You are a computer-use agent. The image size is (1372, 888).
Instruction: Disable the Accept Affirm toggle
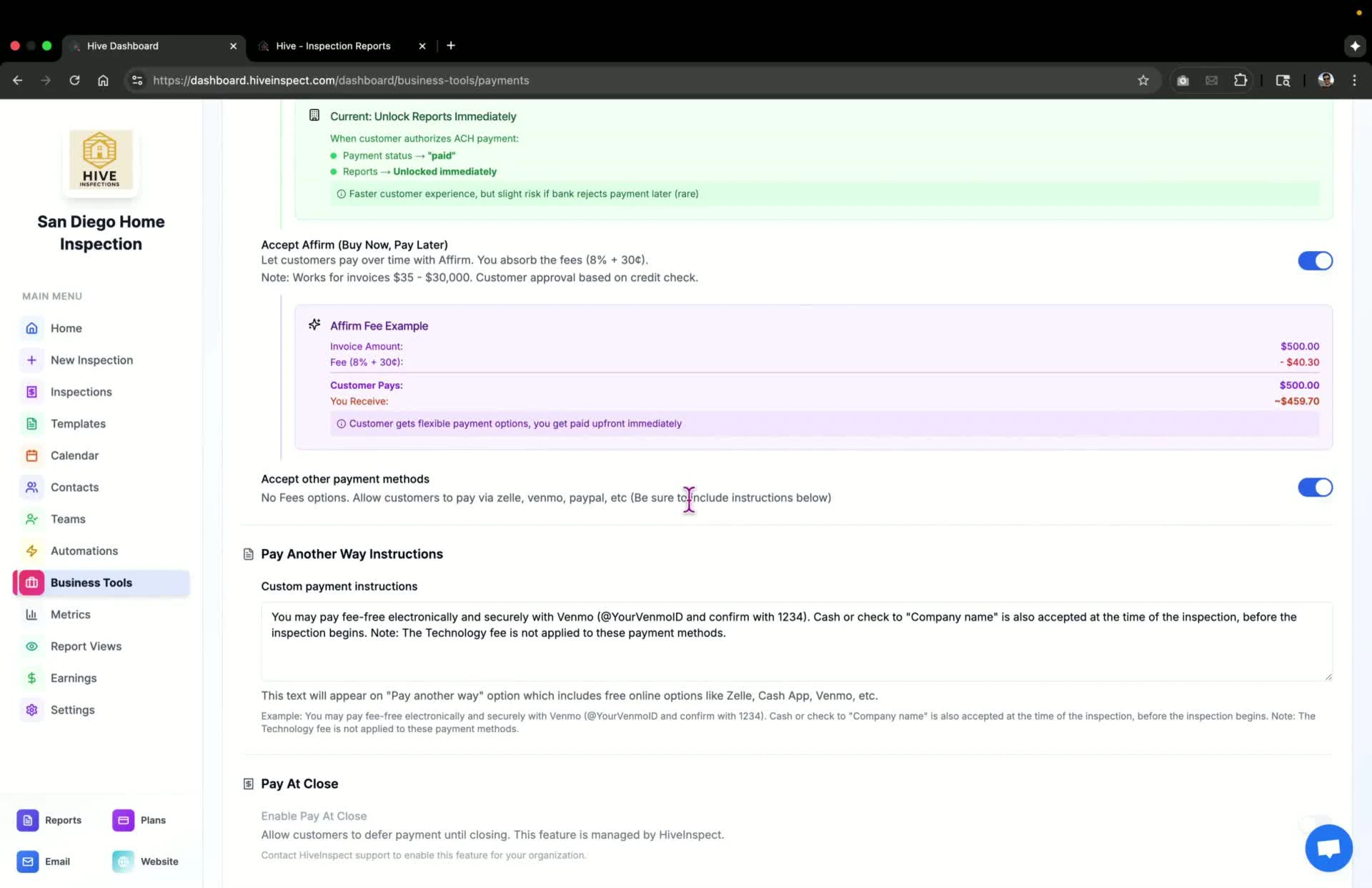[1315, 261]
